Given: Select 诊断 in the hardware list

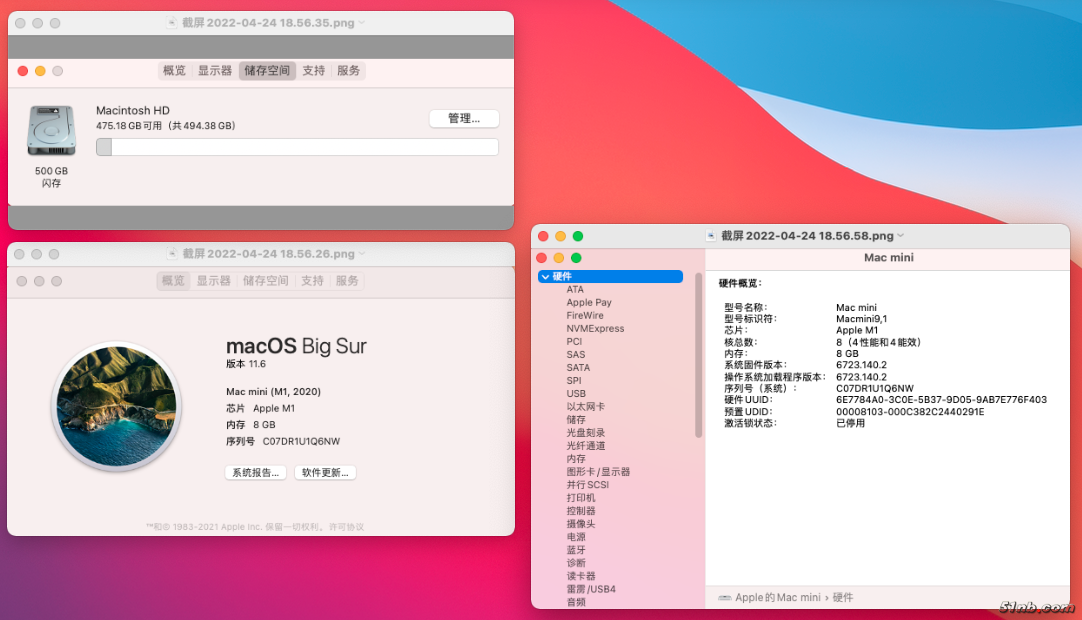Looking at the screenshot, I should 576,563.
